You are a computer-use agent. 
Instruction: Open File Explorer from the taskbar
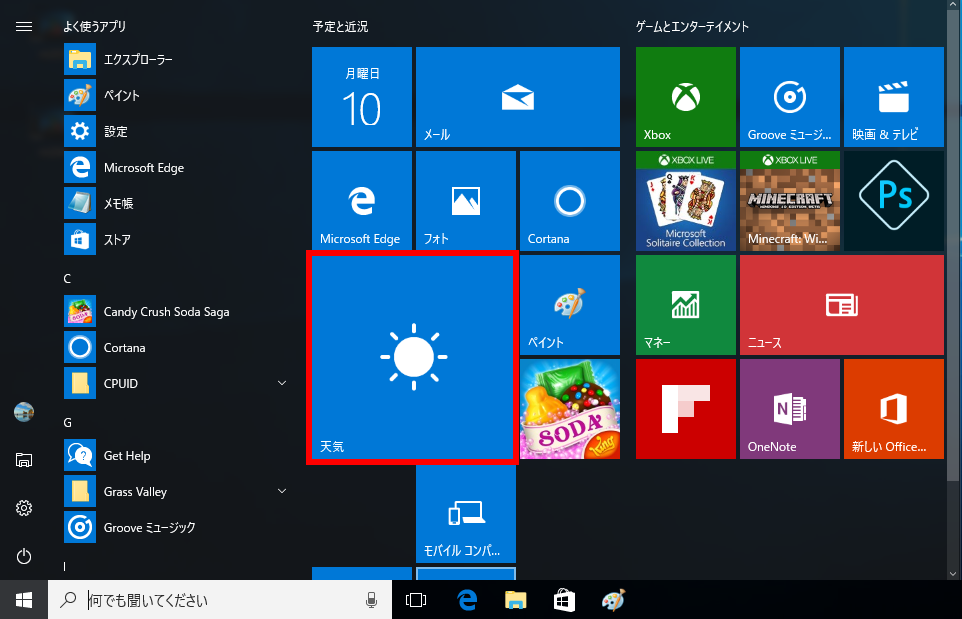tap(515, 600)
